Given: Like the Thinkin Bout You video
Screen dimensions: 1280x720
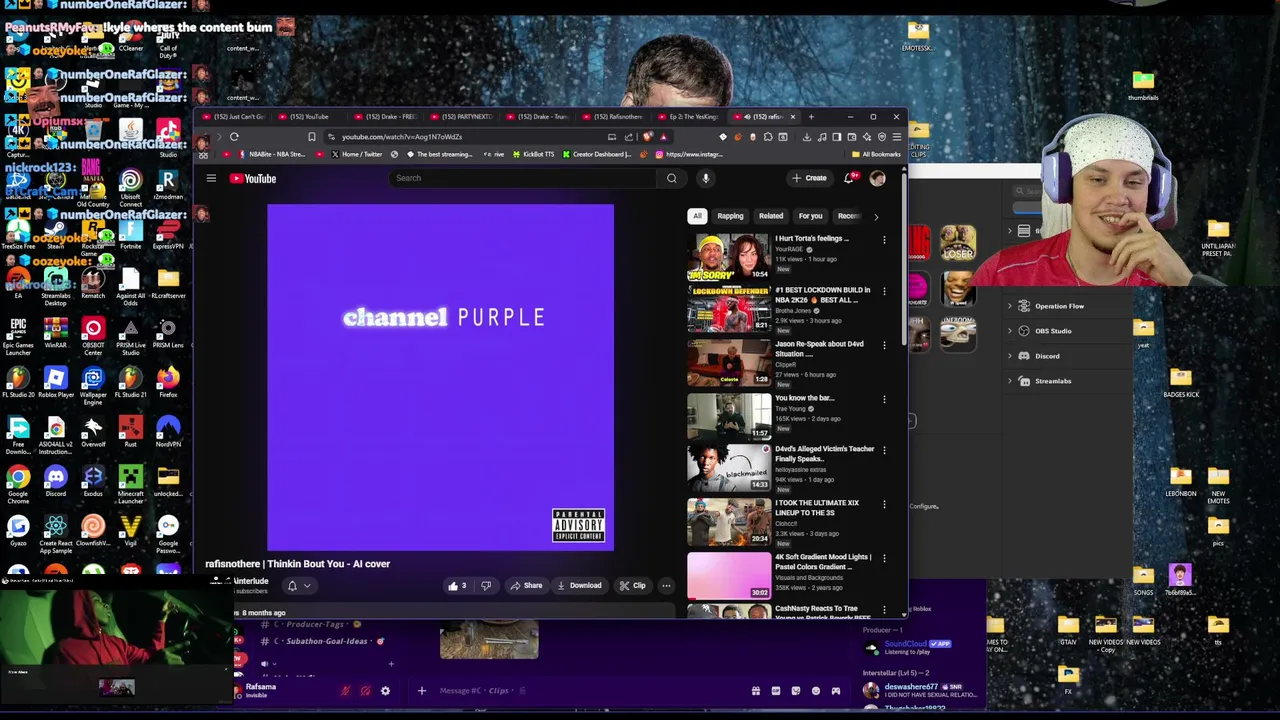Looking at the screenshot, I should tap(456, 586).
